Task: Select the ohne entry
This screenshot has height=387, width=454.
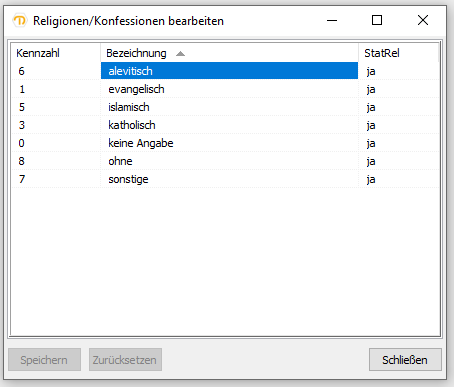Action: tap(120, 161)
